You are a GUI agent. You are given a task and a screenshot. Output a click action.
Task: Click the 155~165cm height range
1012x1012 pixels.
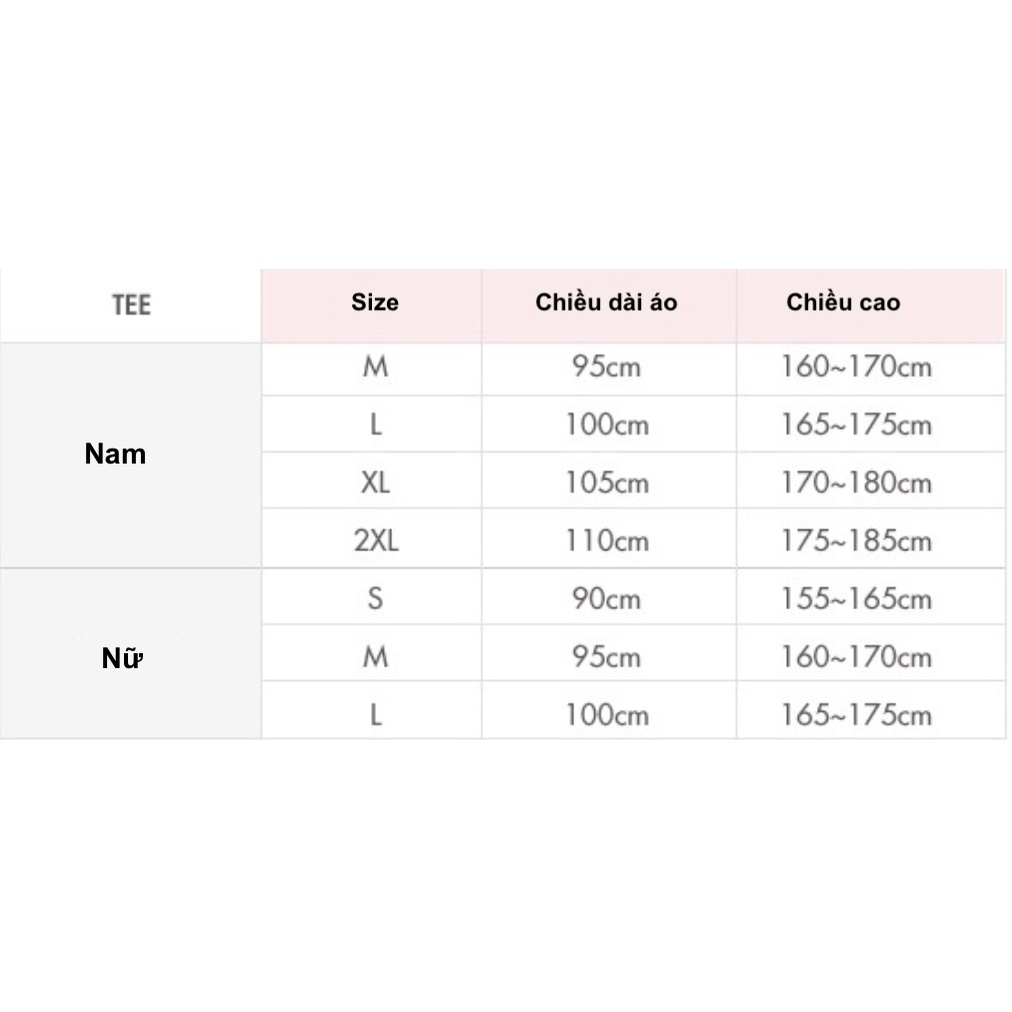point(856,599)
